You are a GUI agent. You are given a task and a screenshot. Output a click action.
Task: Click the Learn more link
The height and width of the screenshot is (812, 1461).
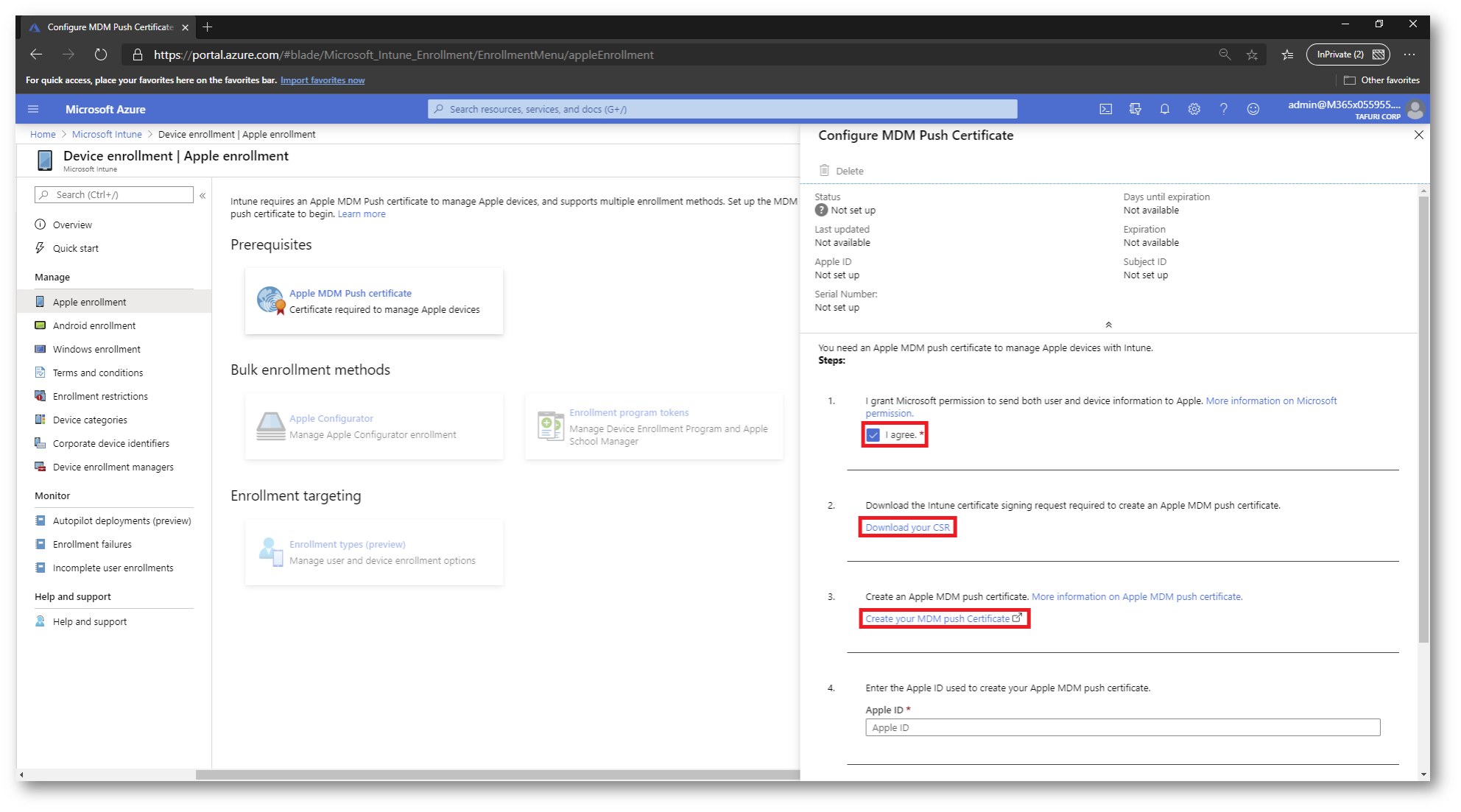(362, 213)
